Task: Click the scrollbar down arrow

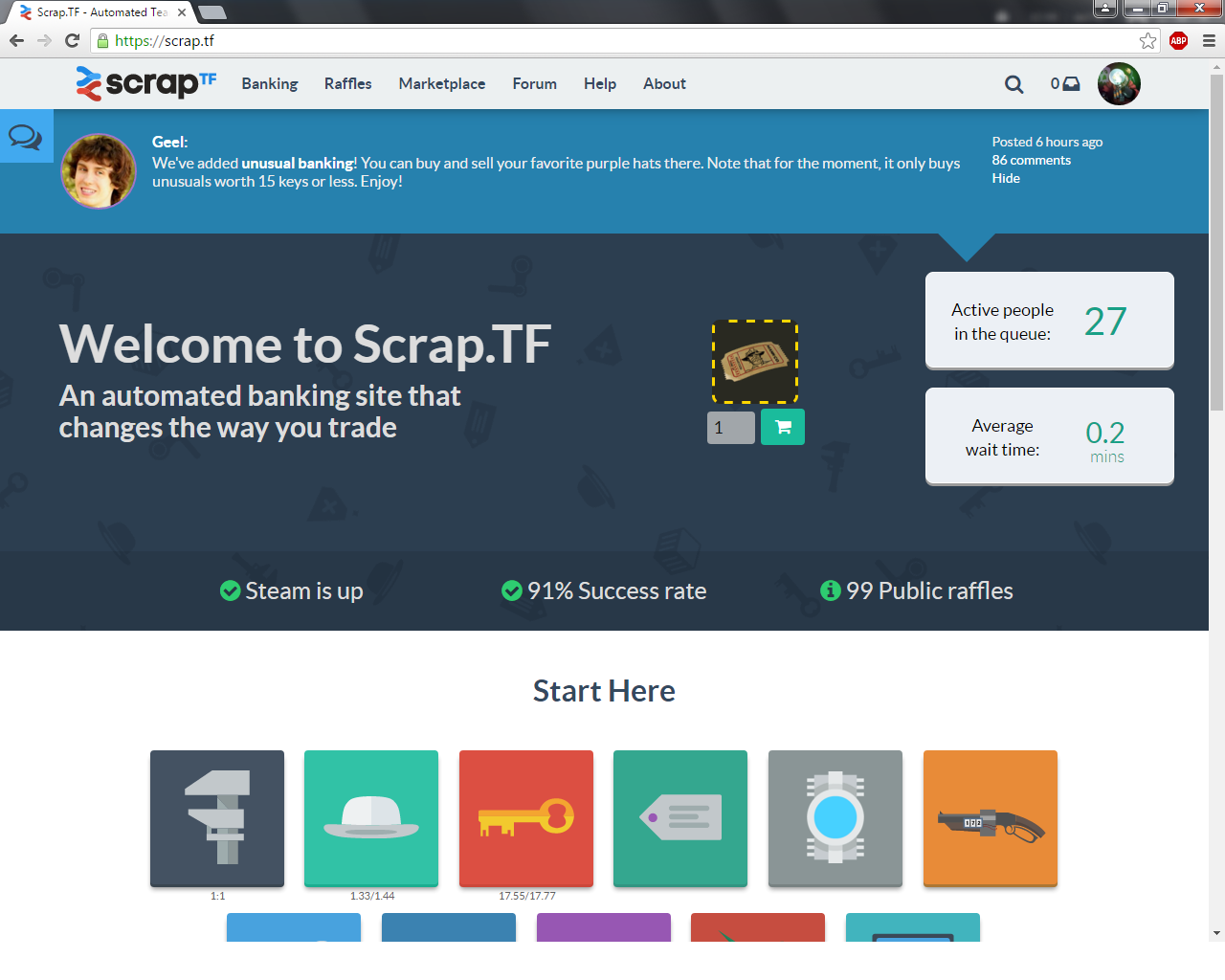Action: point(1216,933)
